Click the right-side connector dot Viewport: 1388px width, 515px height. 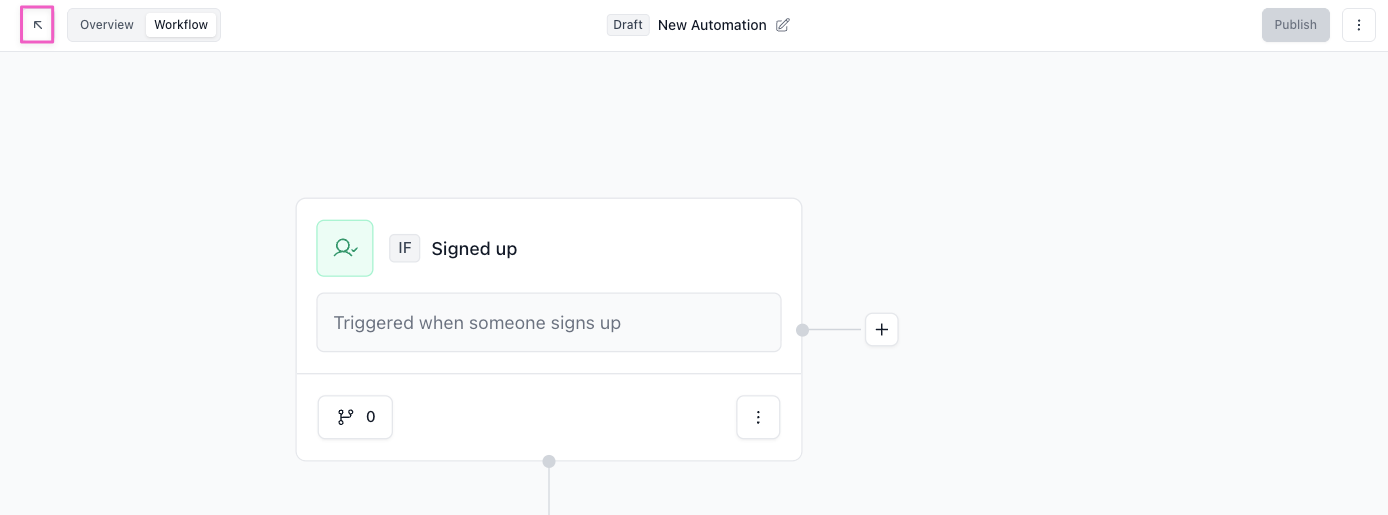click(x=802, y=330)
